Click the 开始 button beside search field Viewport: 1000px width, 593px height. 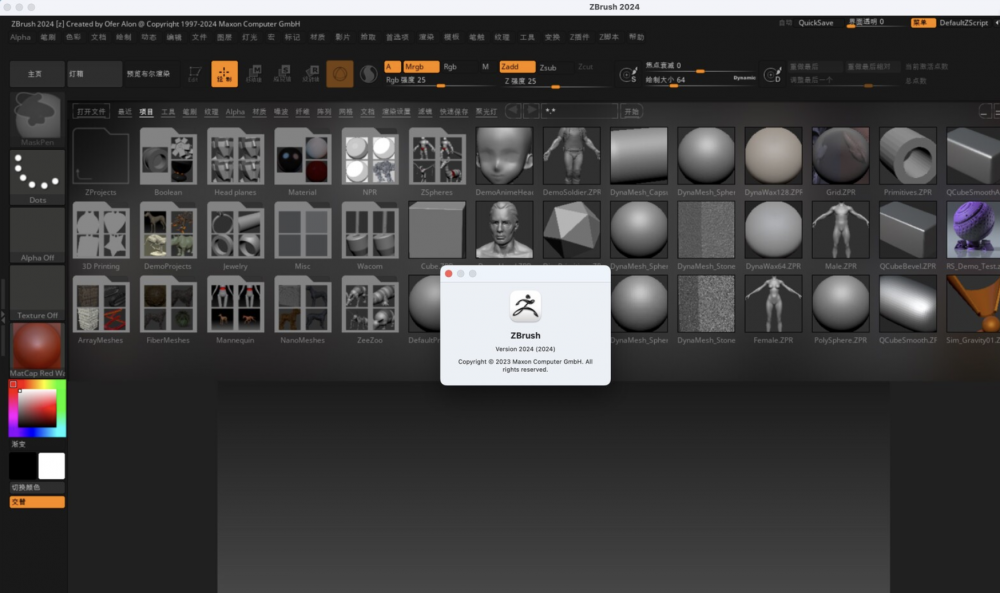coord(631,112)
